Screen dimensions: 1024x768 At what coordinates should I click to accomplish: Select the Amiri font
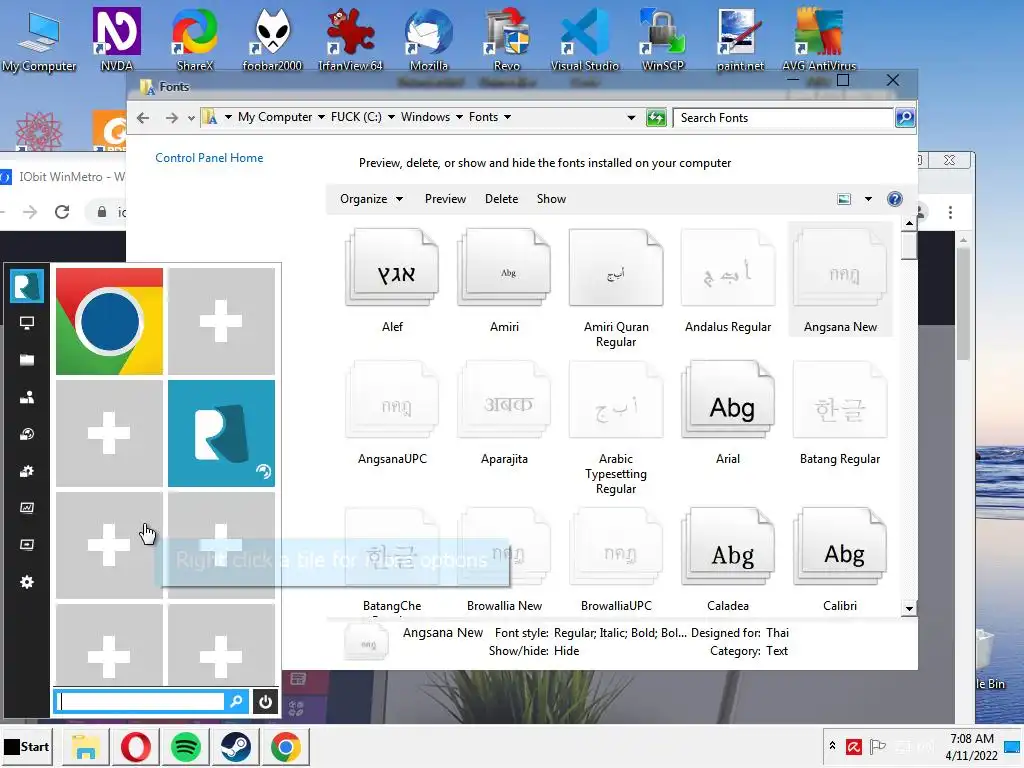click(x=504, y=281)
